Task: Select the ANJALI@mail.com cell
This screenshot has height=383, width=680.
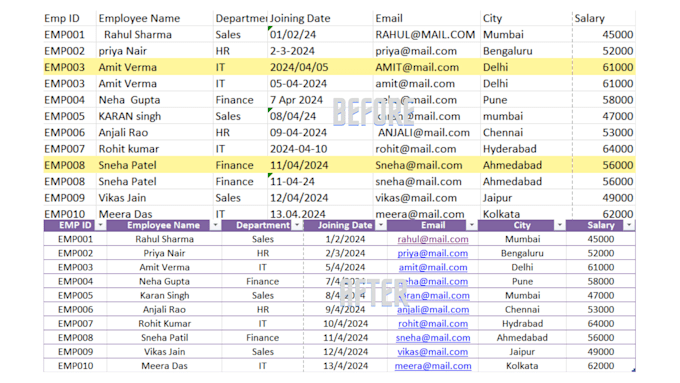Action: pos(426,133)
